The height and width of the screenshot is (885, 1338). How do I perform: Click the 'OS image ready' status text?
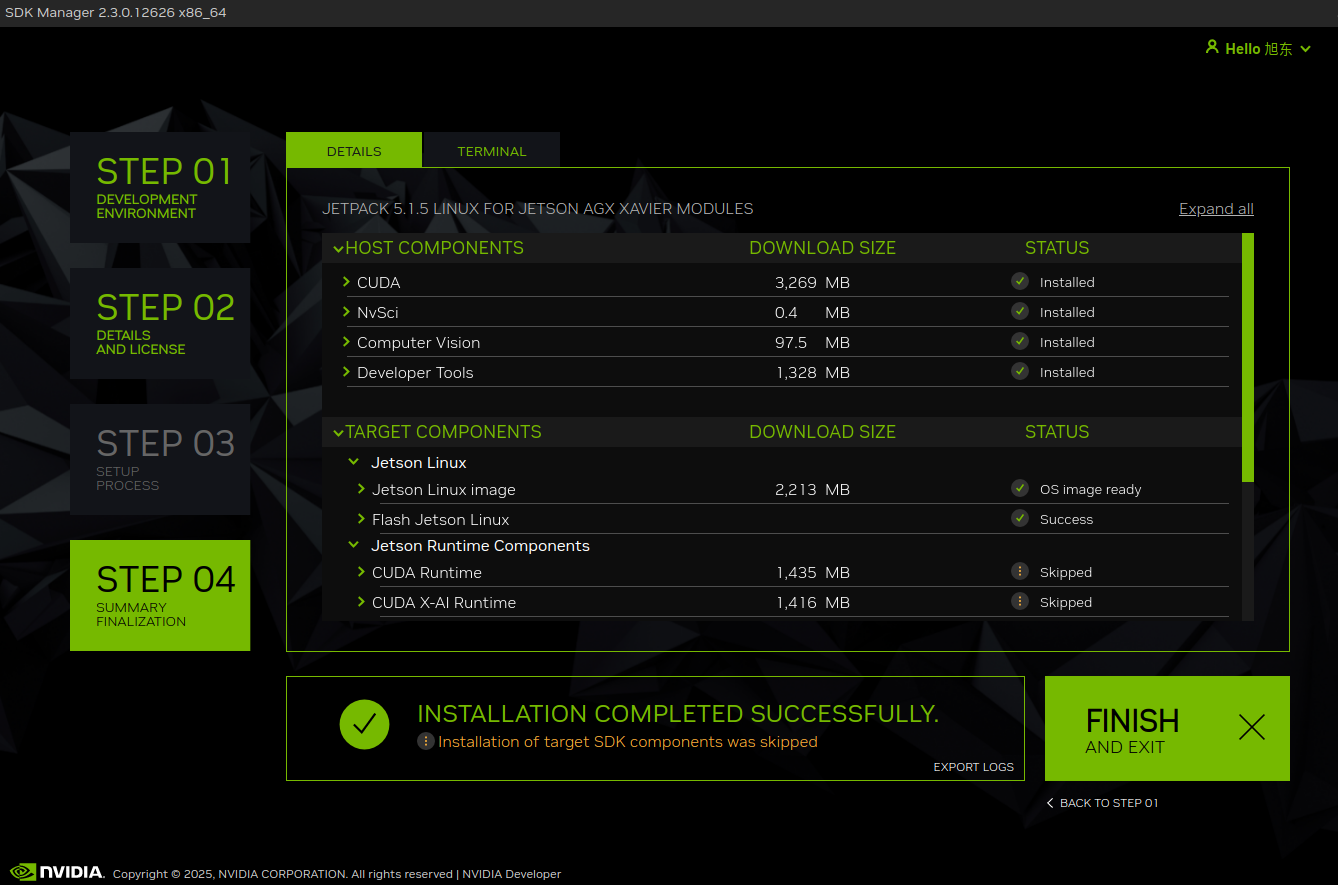pos(1090,489)
